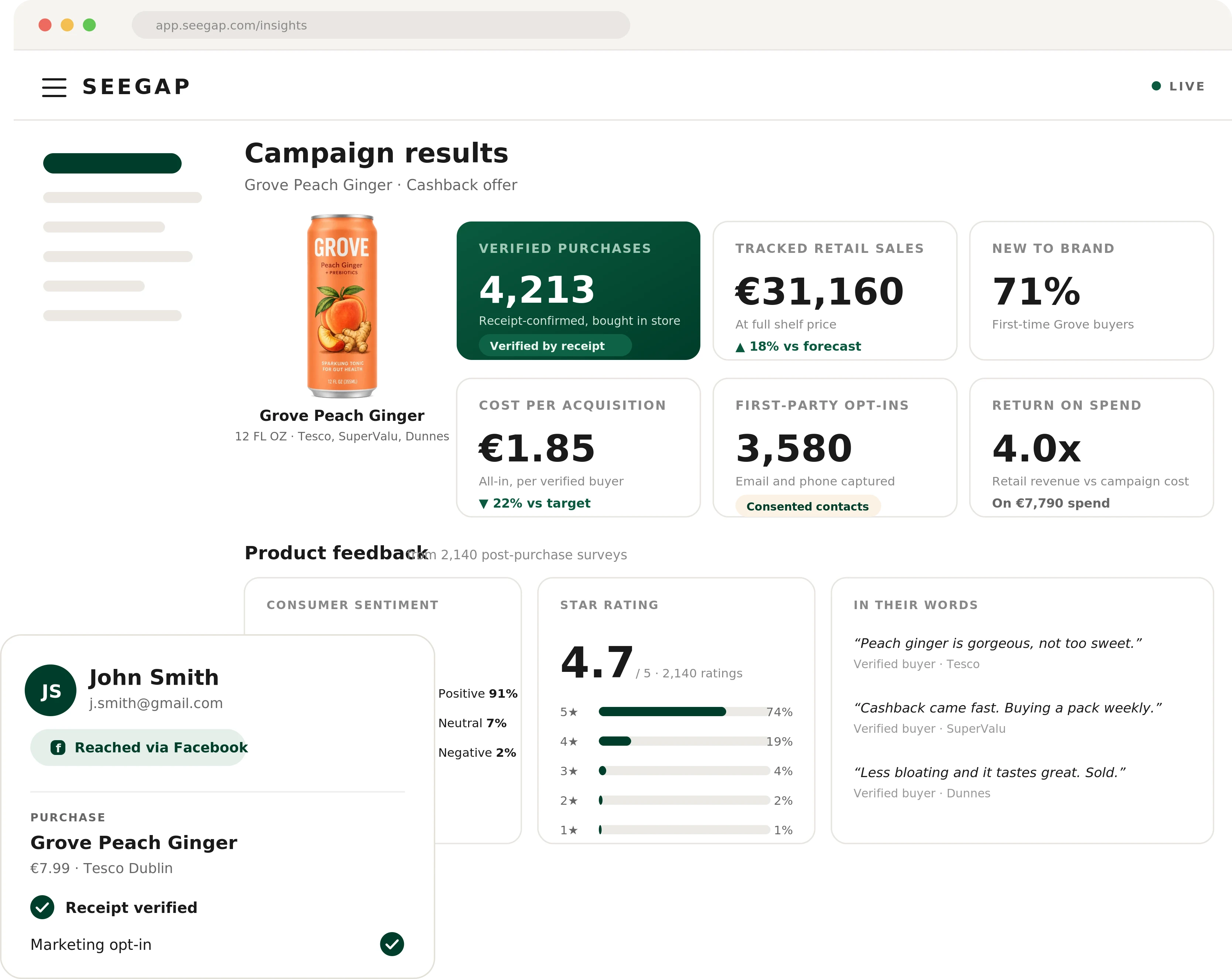The height and width of the screenshot is (979, 1232).
Task: Click the quote "Less bloating and it tastes great. Sold."
Action: tap(989, 773)
